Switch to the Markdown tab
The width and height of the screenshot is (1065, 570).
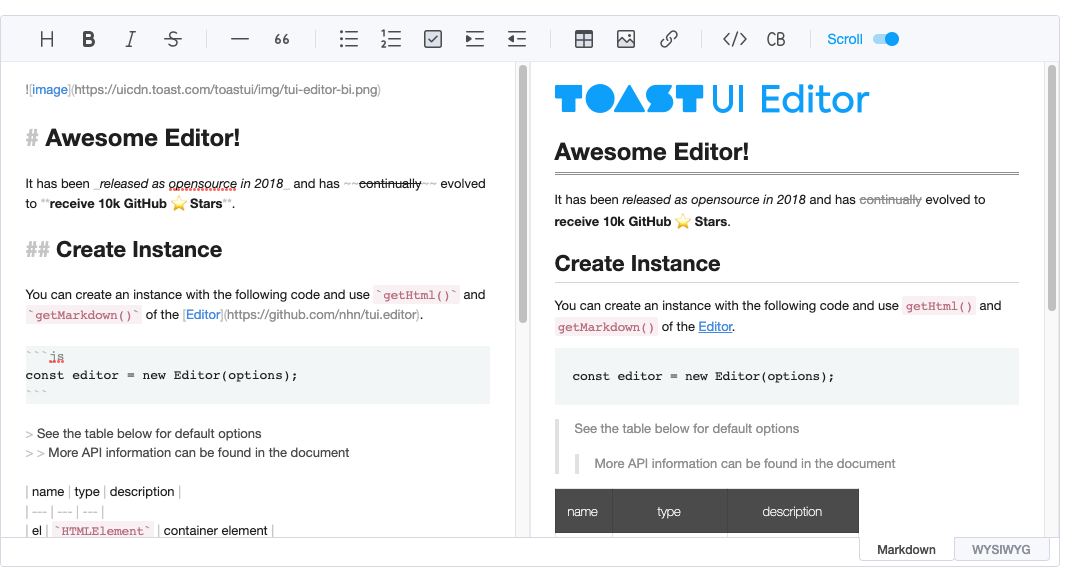pos(906,550)
